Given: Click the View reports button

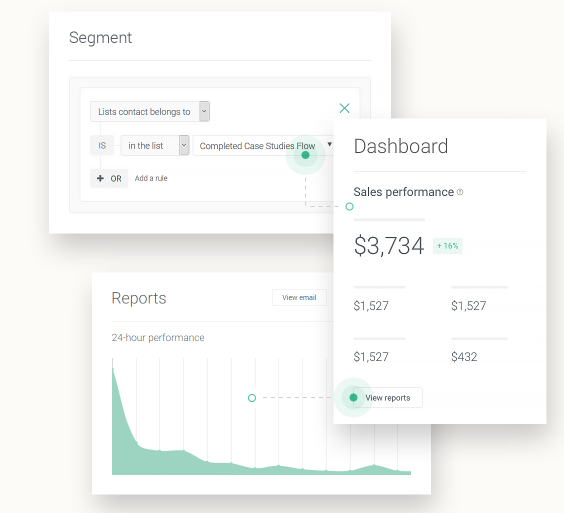Looking at the screenshot, I should 388,398.
